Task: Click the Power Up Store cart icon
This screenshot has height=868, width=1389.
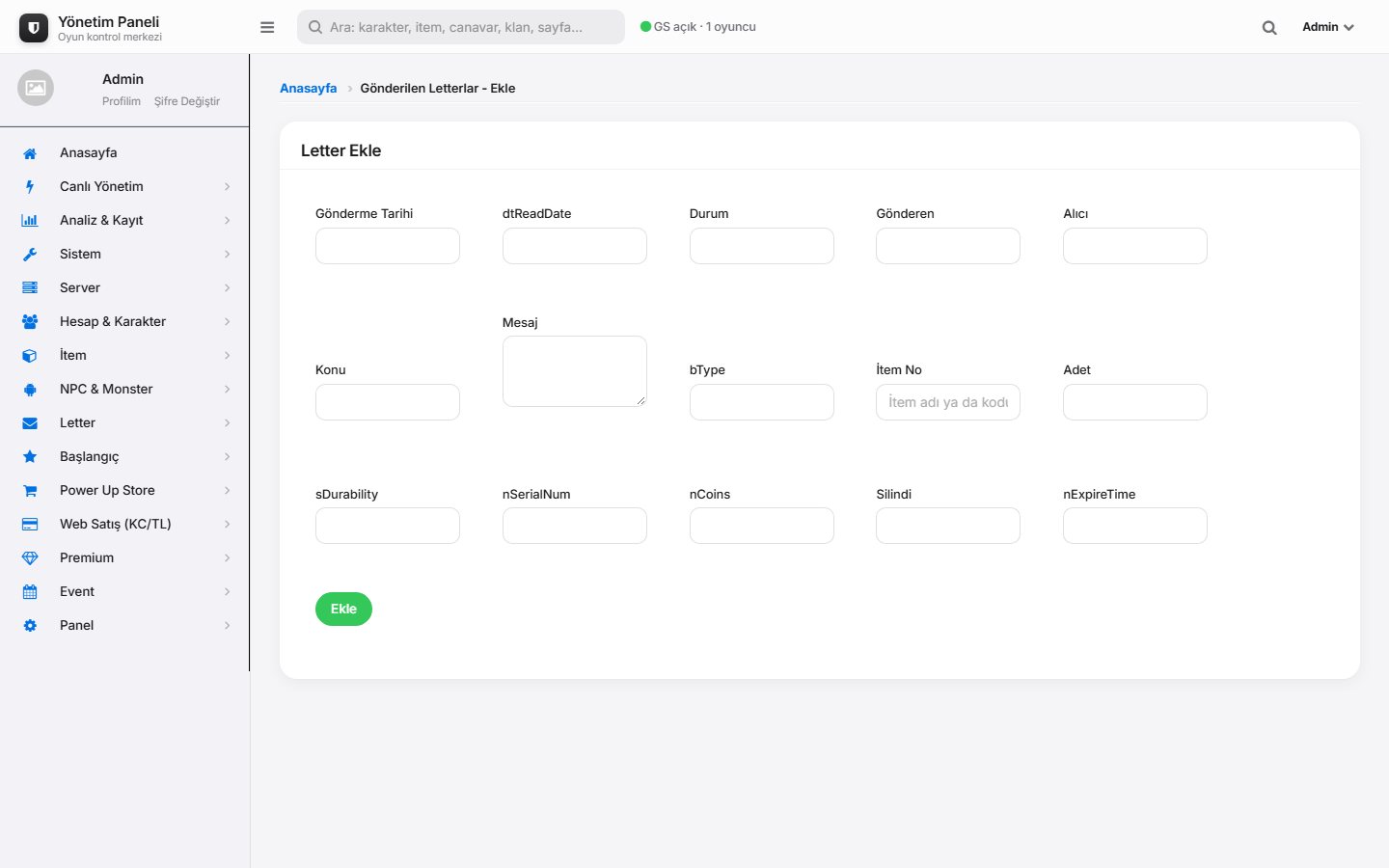Action: coord(30,491)
